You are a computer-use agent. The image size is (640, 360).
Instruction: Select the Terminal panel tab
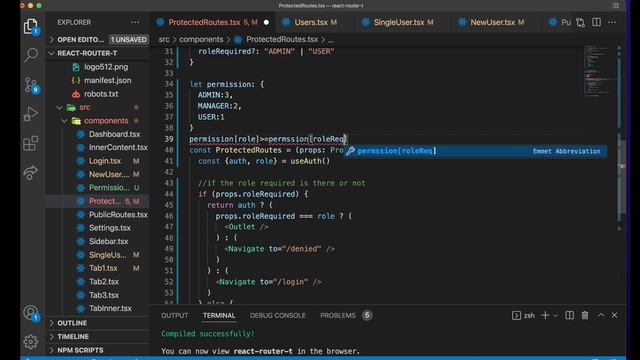pyautogui.click(x=219, y=316)
